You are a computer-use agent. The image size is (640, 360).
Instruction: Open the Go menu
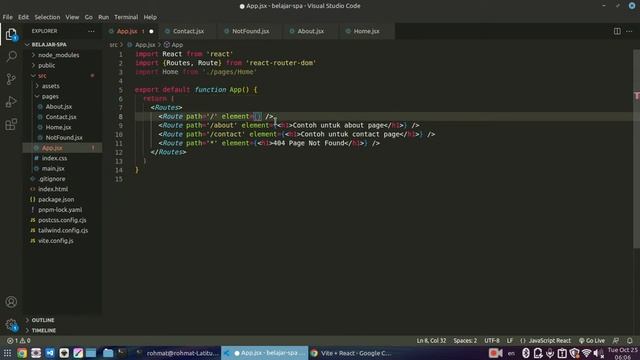89,17
